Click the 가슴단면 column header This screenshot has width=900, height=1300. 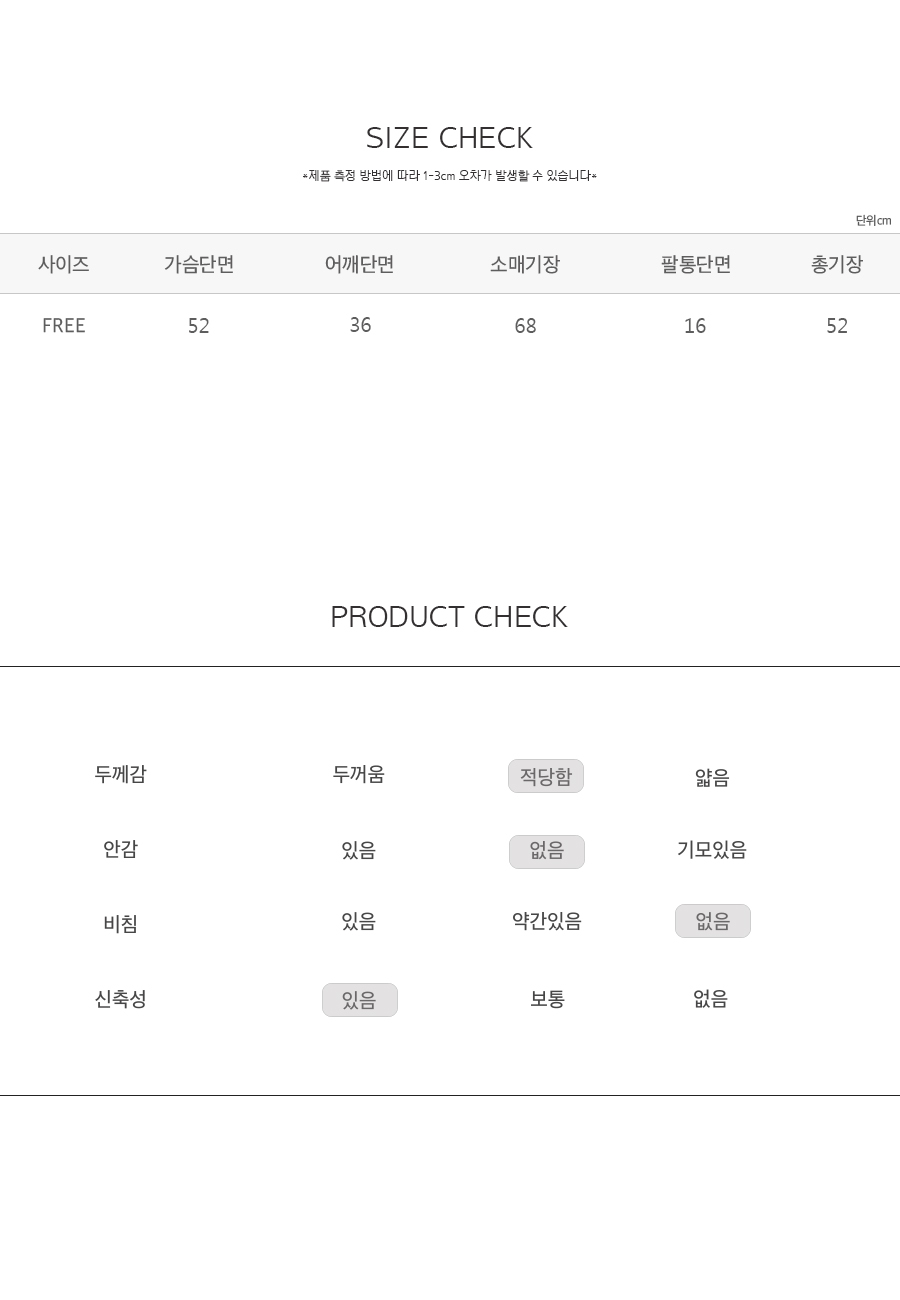pos(199,264)
